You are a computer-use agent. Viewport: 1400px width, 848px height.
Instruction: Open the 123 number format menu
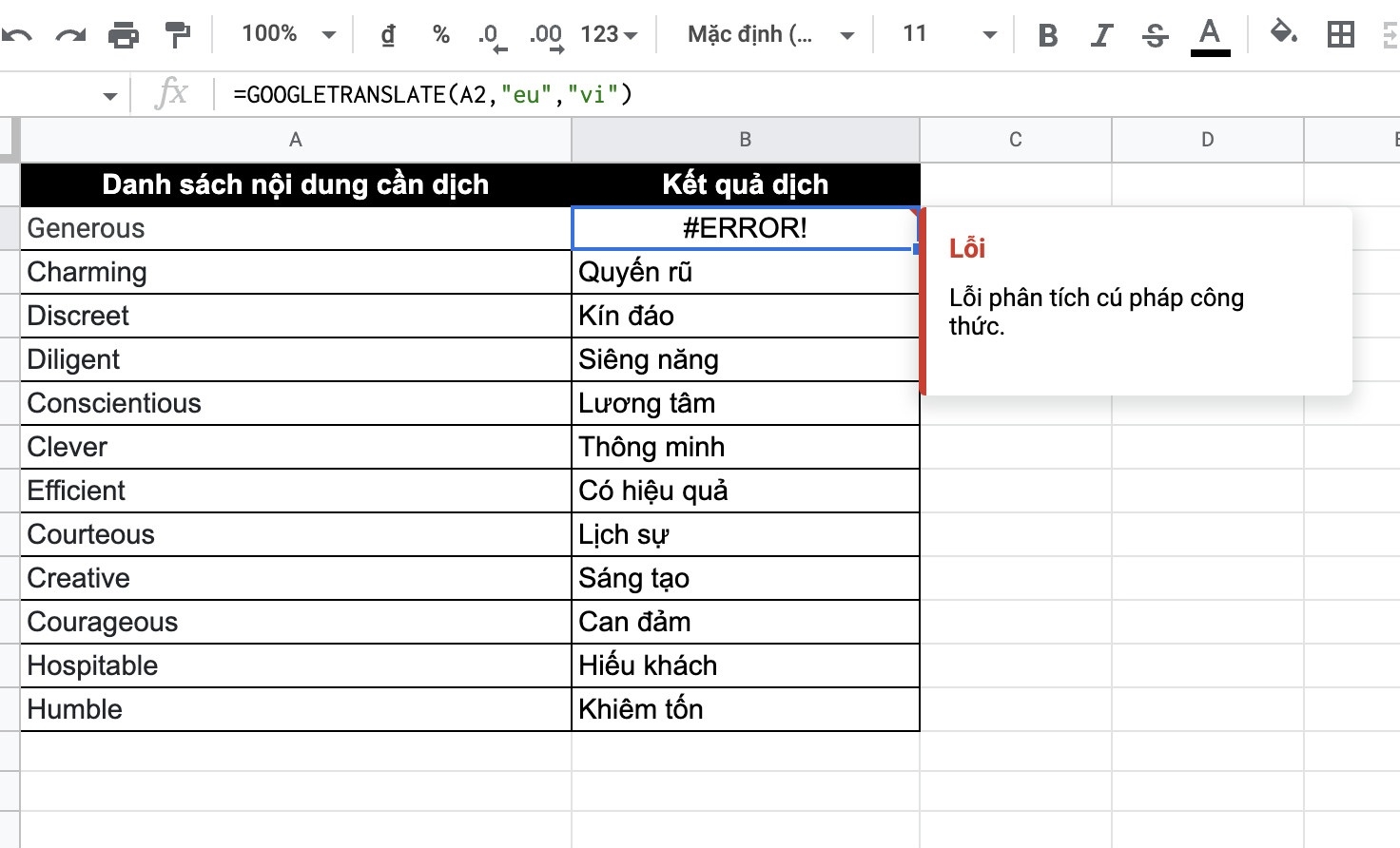[609, 35]
